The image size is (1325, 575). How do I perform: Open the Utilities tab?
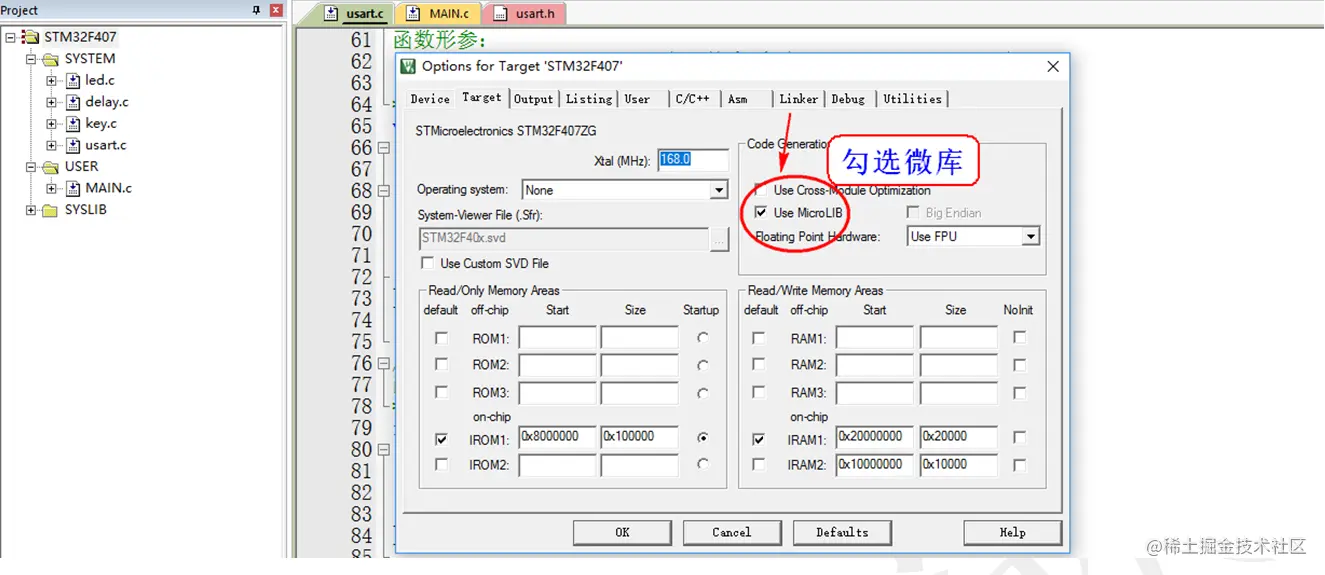point(912,99)
